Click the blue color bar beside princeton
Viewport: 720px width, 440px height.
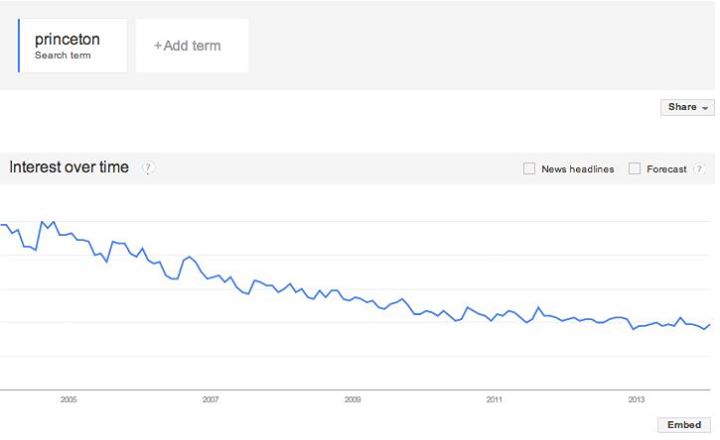[19, 46]
